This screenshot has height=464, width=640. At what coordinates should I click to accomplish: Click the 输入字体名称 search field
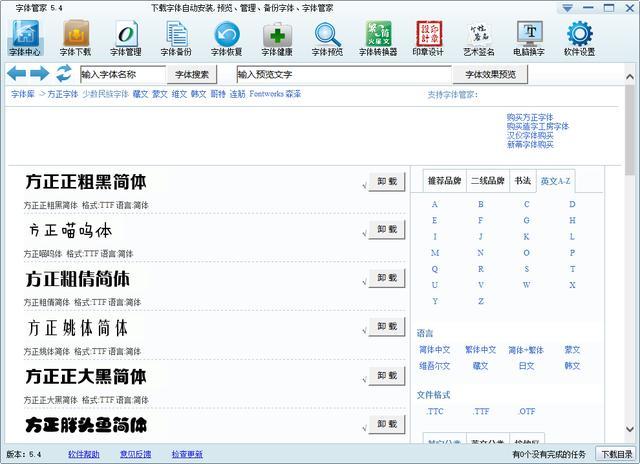121,74
